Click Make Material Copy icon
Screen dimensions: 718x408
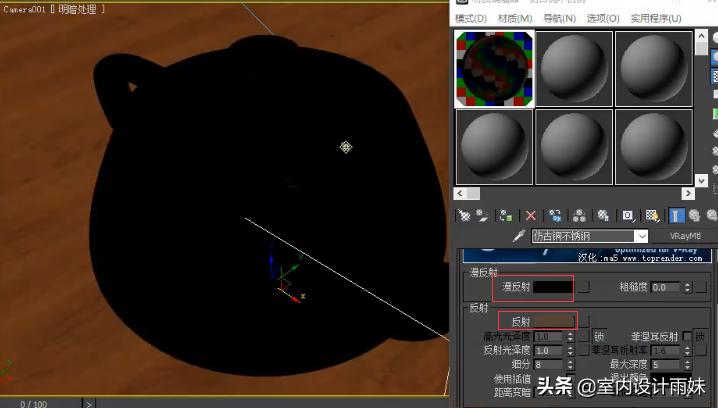(x=555, y=215)
